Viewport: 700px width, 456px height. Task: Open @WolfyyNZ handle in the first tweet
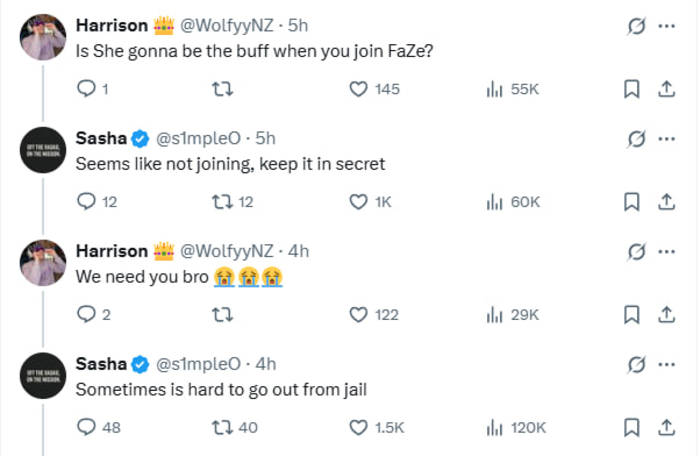click(229, 25)
